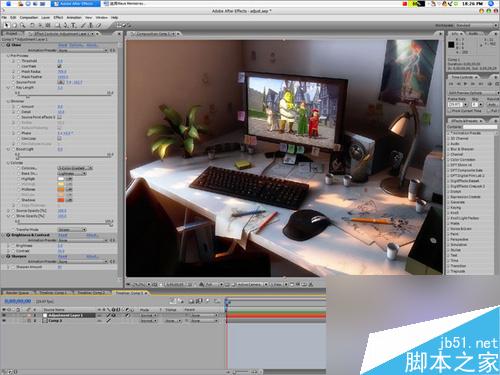Click the Highlight color swatch

click(61, 179)
